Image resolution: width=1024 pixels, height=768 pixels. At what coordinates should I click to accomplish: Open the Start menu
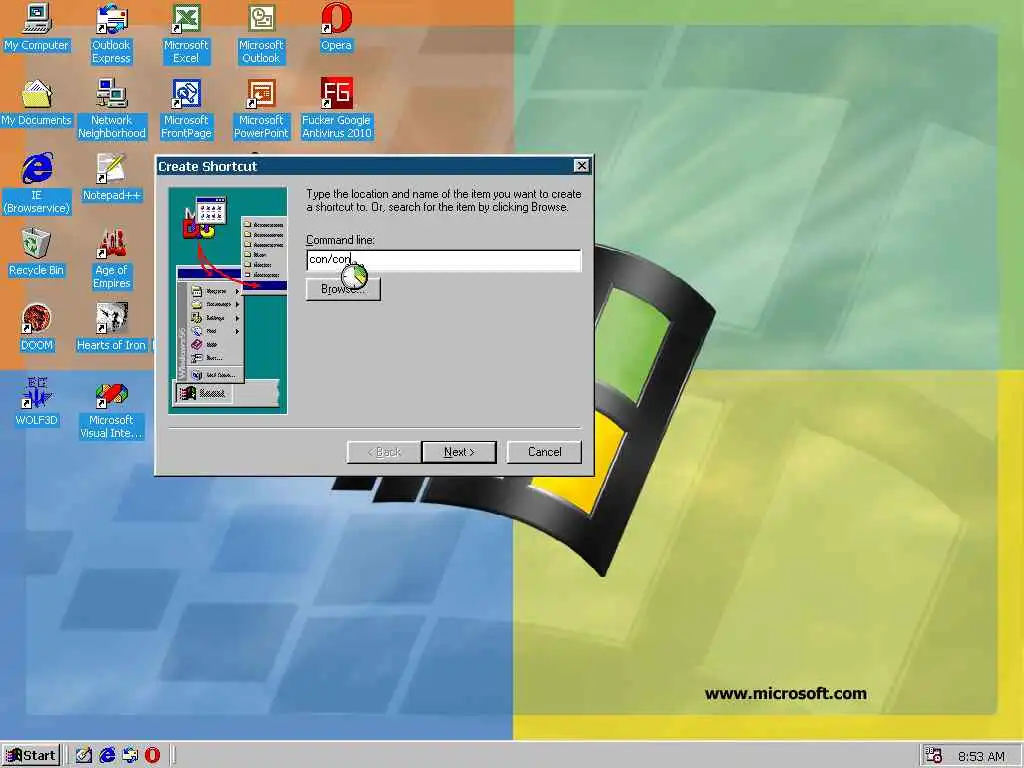(x=31, y=756)
